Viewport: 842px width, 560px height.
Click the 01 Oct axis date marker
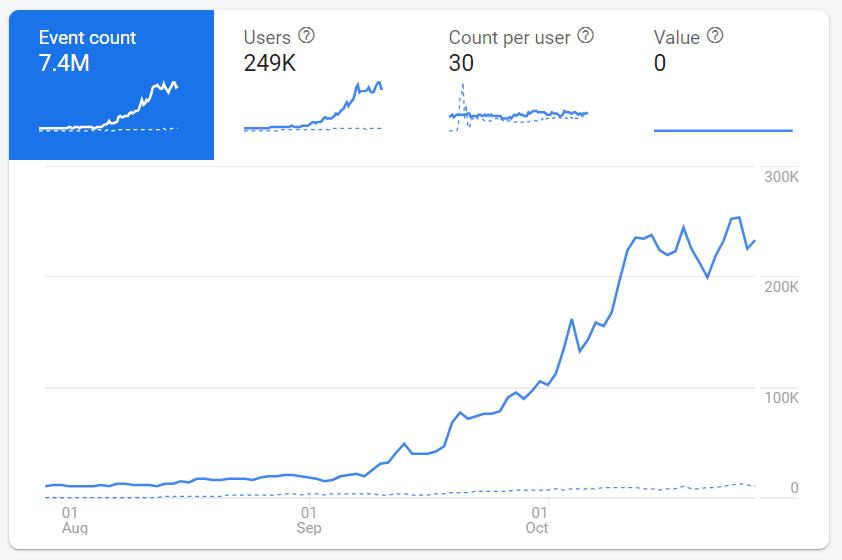(537, 520)
